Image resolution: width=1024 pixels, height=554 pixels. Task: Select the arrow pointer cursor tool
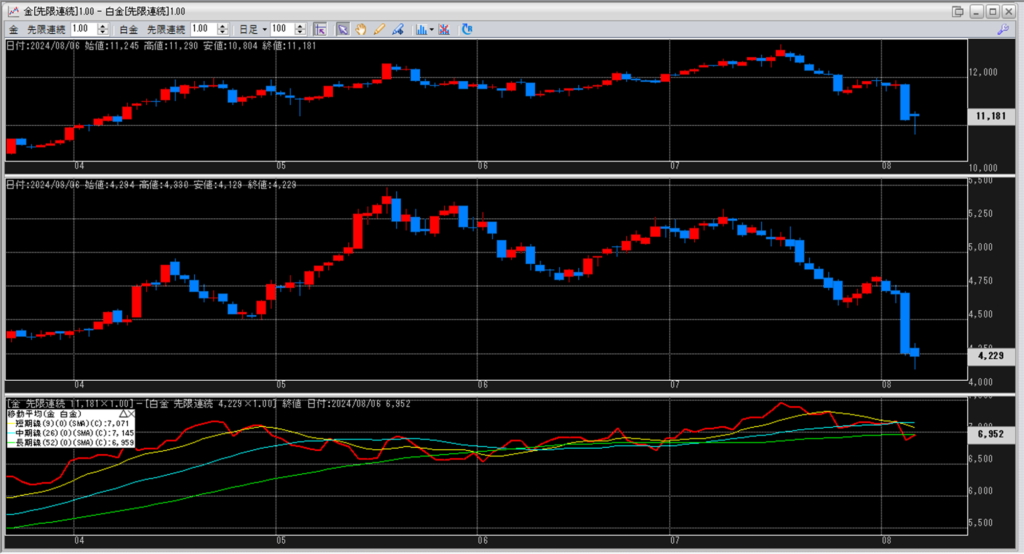343,29
